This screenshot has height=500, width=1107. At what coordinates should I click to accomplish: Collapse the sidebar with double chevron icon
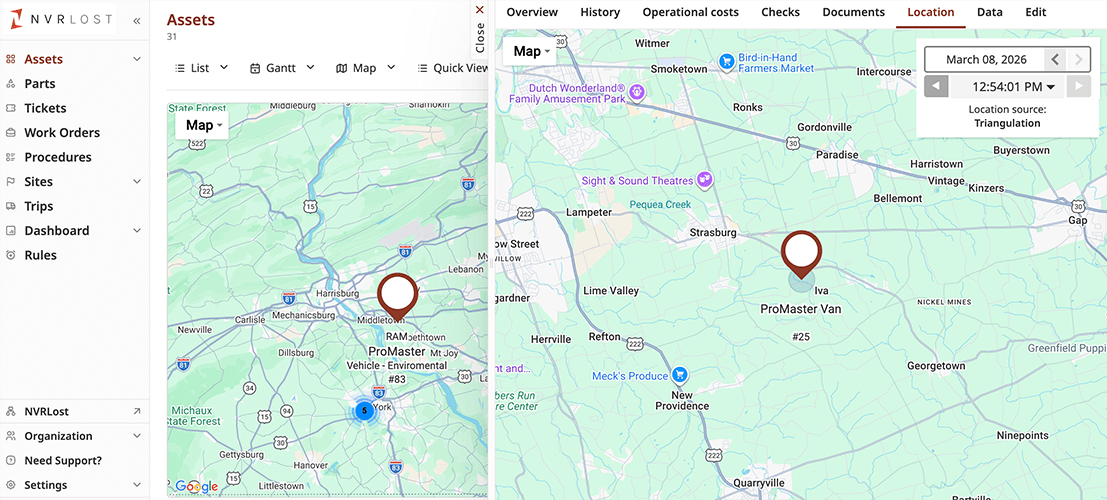137,20
